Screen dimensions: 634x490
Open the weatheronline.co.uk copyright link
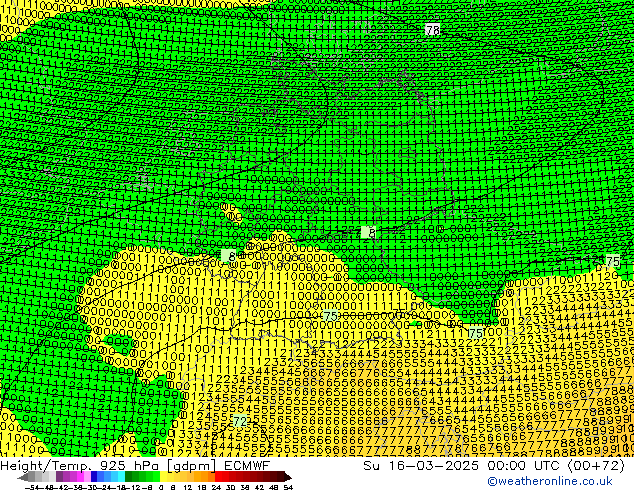click(550, 481)
